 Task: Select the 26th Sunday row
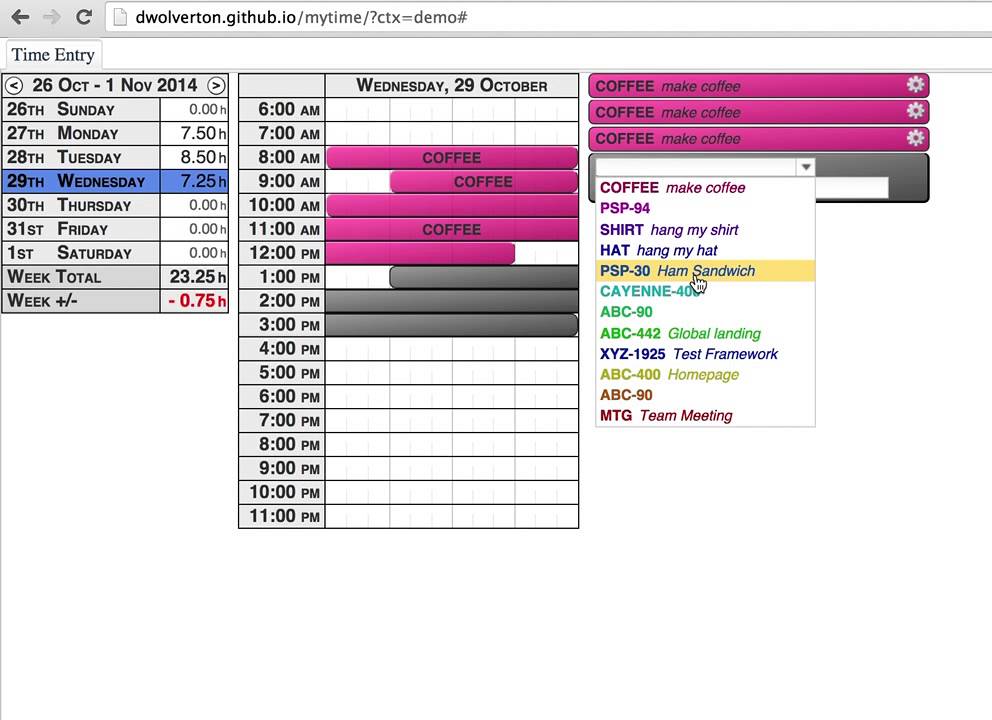(x=115, y=109)
